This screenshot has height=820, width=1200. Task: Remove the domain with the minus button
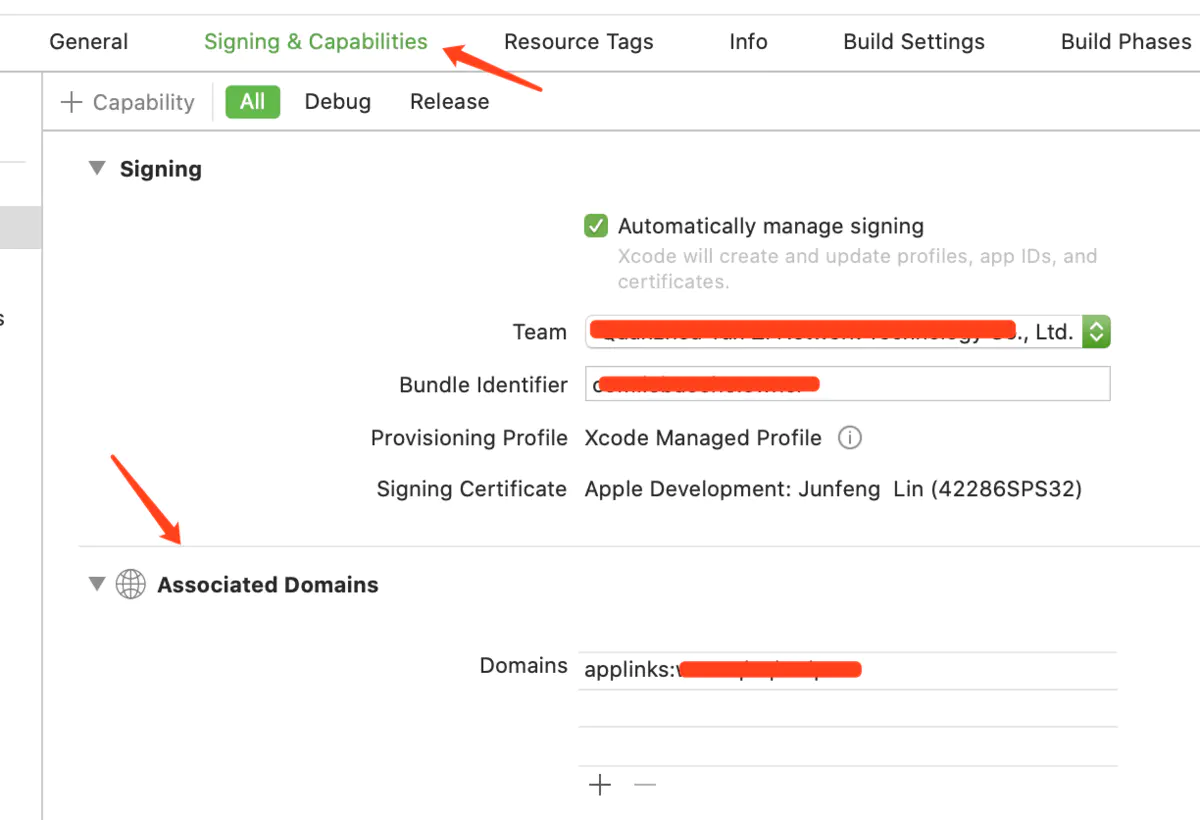click(x=645, y=785)
